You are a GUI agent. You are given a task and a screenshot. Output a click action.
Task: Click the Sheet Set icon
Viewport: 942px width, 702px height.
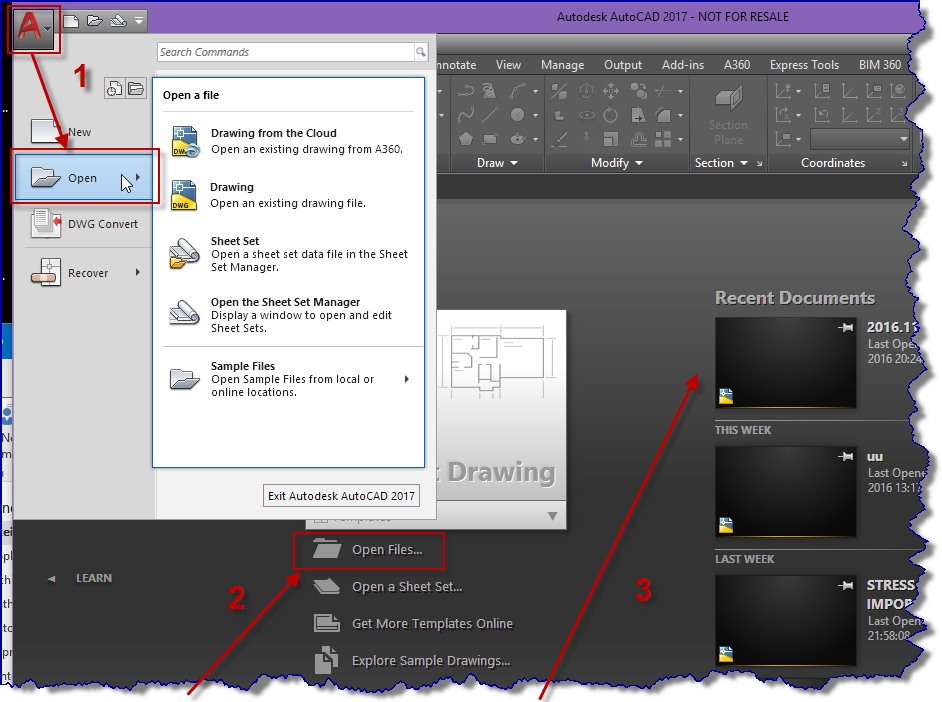[x=185, y=253]
